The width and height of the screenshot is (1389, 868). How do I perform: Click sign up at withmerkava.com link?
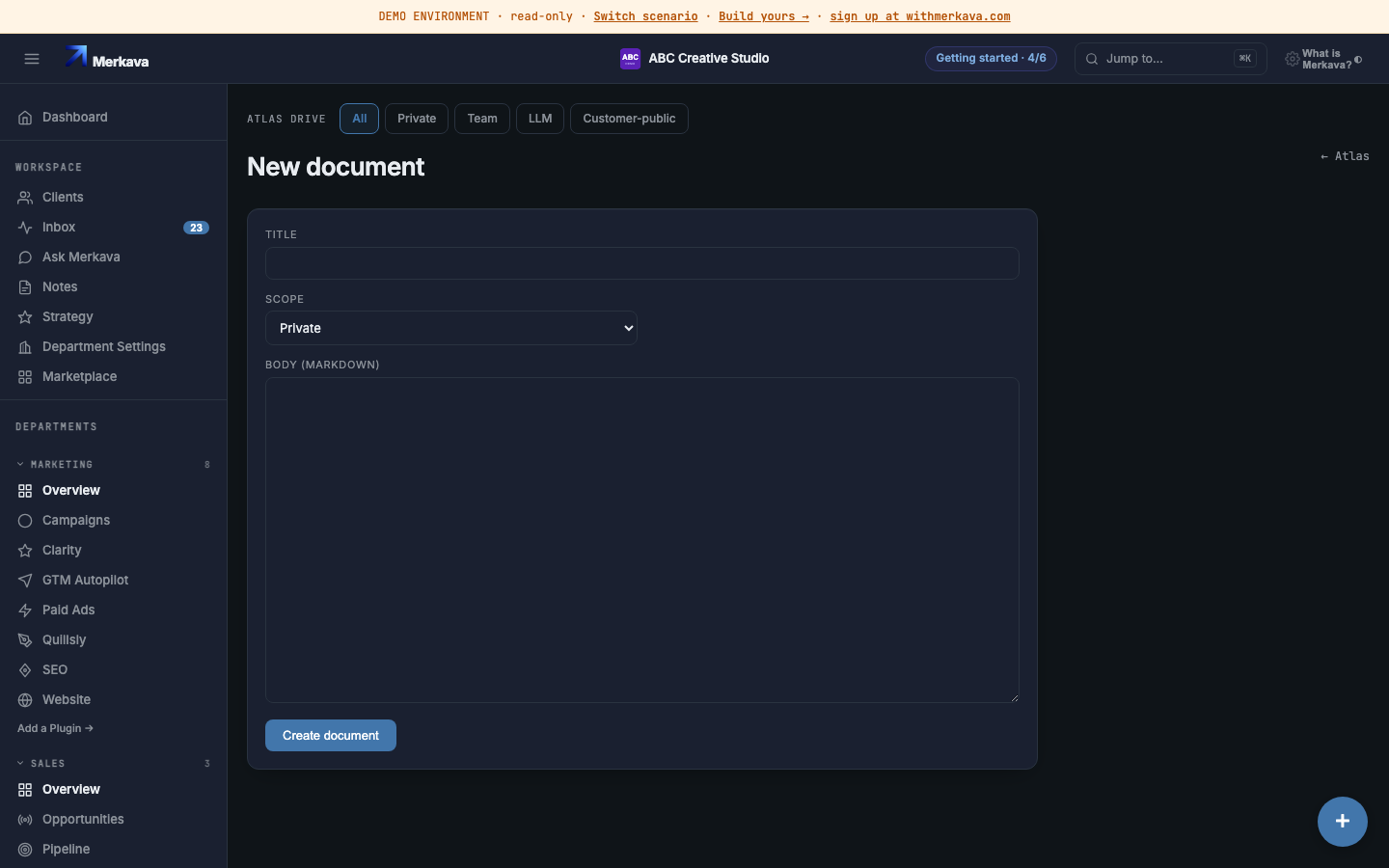click(920, 16)
